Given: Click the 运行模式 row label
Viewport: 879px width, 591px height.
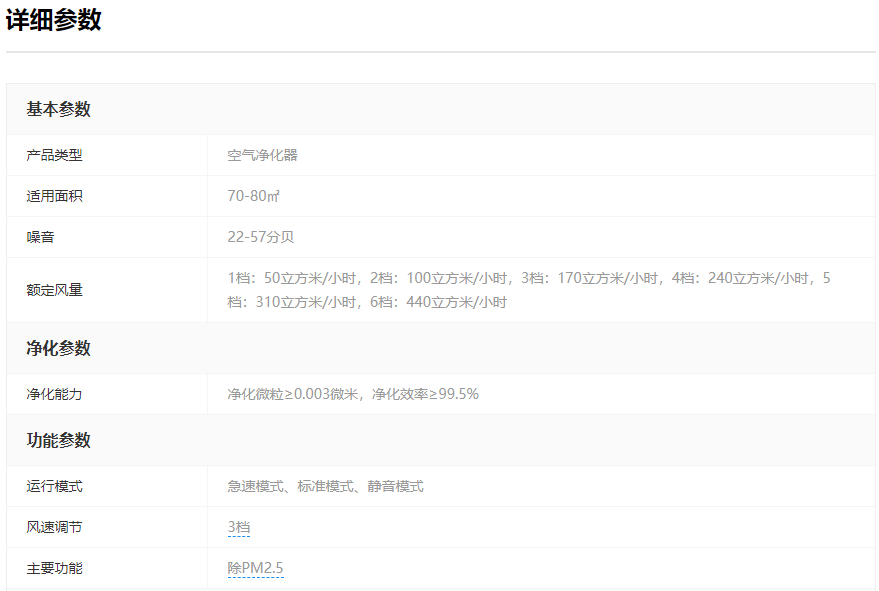Looking at the screenshot, I should tap(54, 486).
